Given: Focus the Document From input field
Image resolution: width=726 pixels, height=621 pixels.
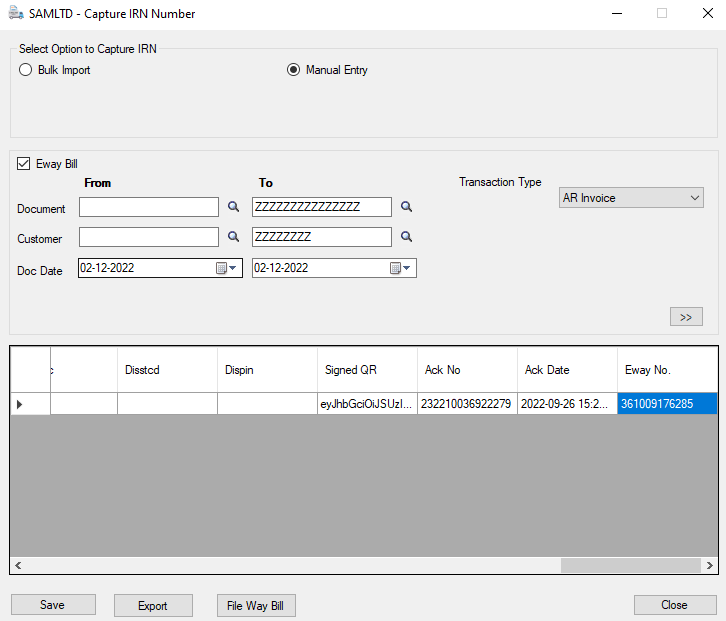Looking at the screenshot, I should 149,207.
